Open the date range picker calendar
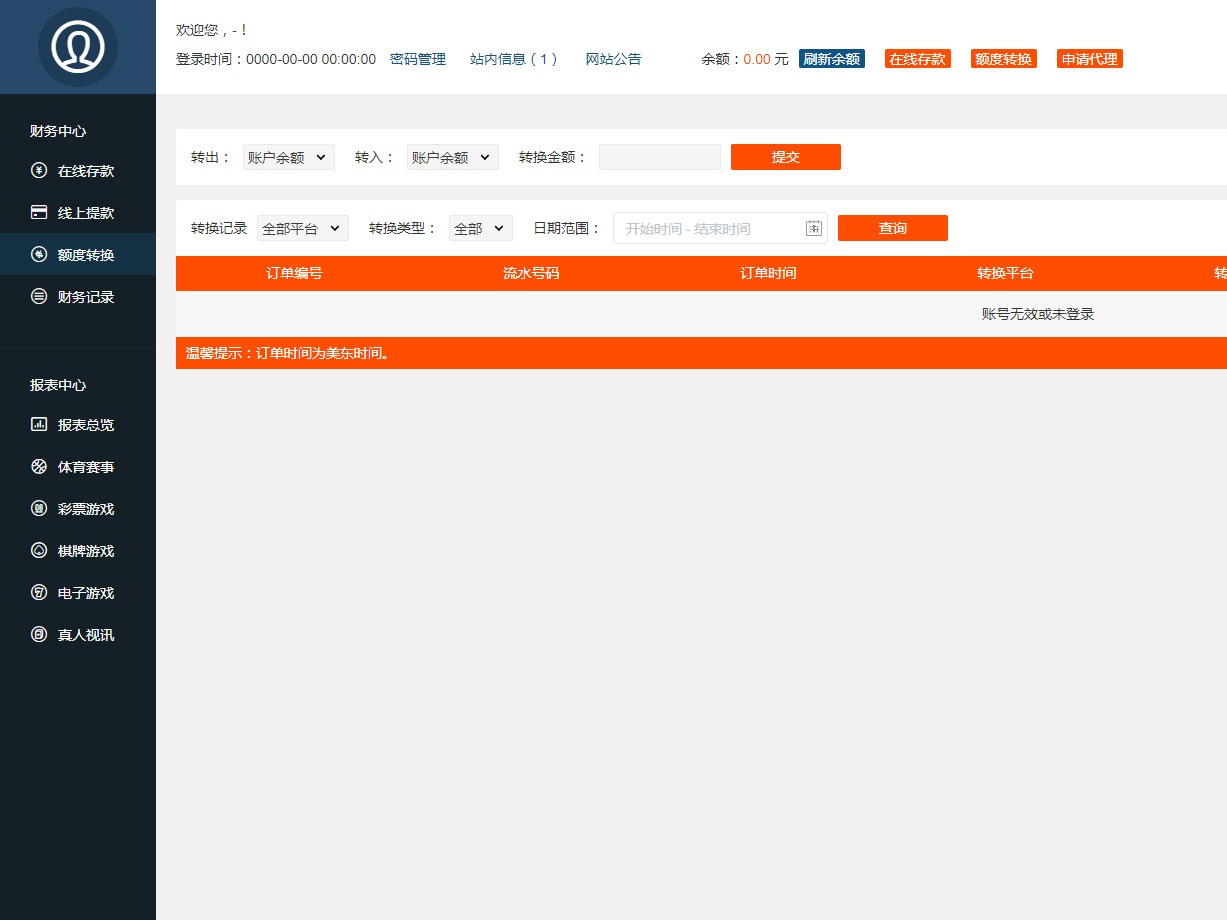The height and width of the screenshot is (920, 1227). (813, 228)
